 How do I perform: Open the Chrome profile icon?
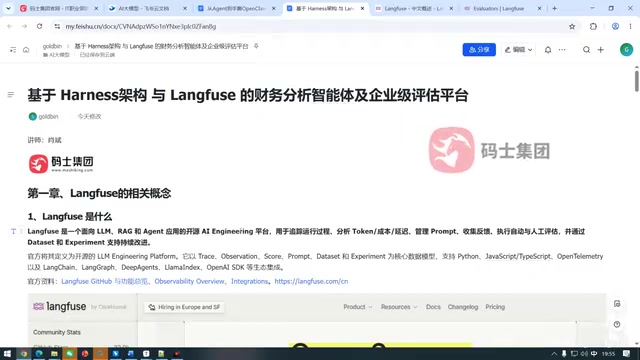point(615,26)
